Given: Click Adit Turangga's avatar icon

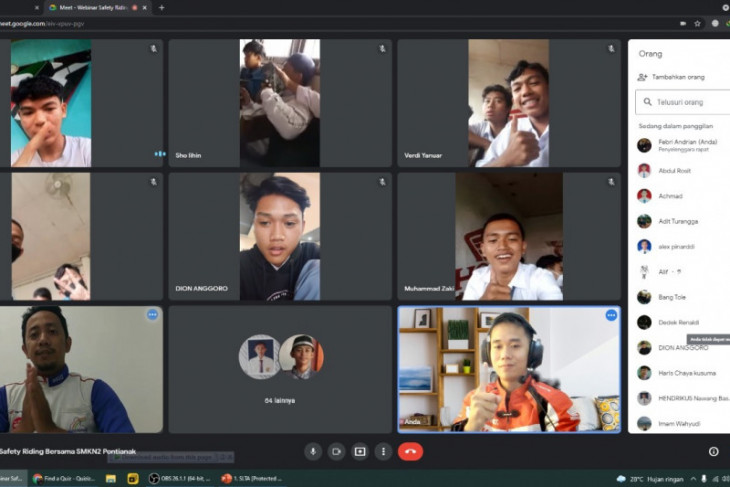Looking at the screenshot, I should [644, 221].
